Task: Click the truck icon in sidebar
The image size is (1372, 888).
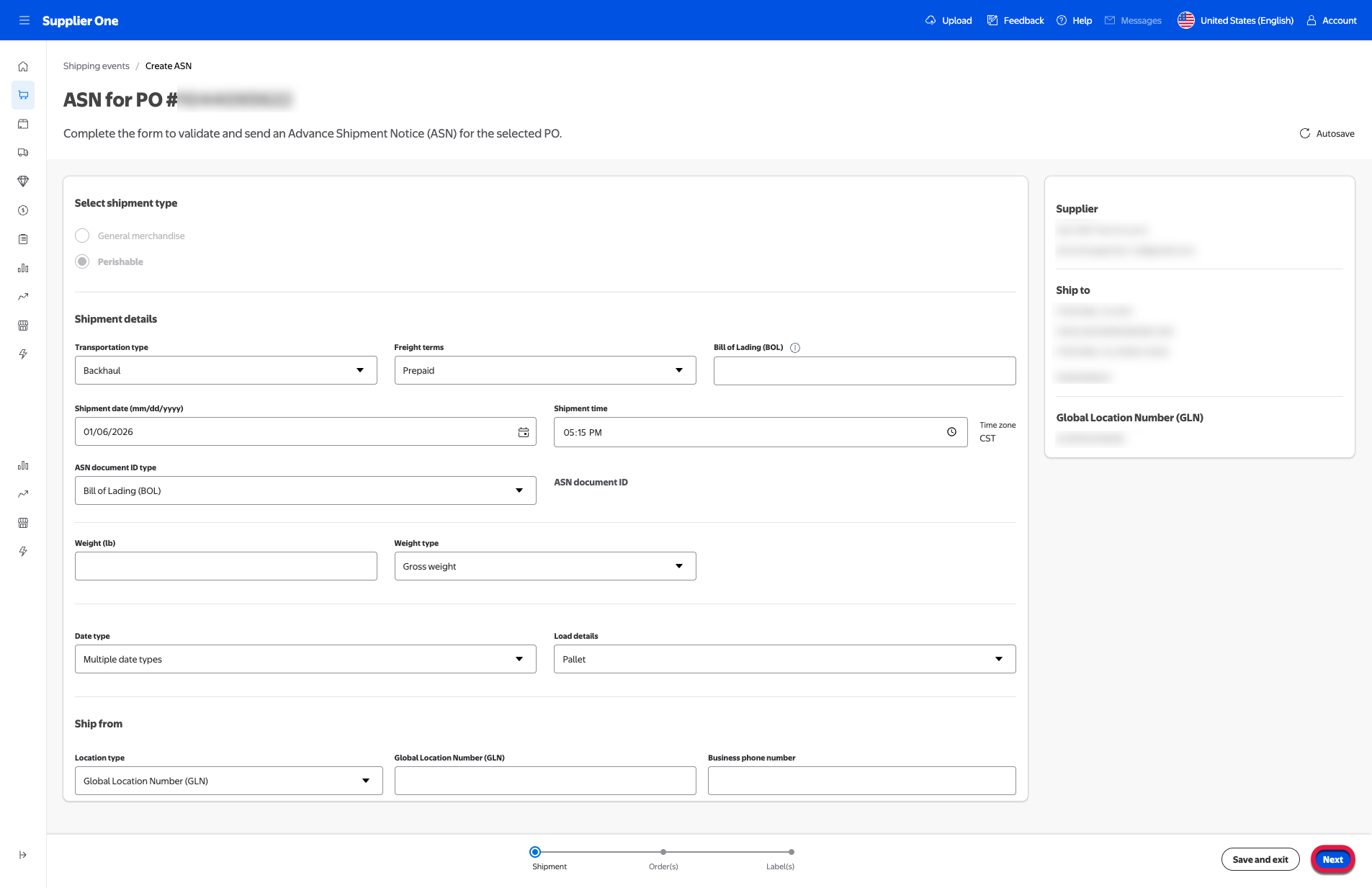Action: 23,153
